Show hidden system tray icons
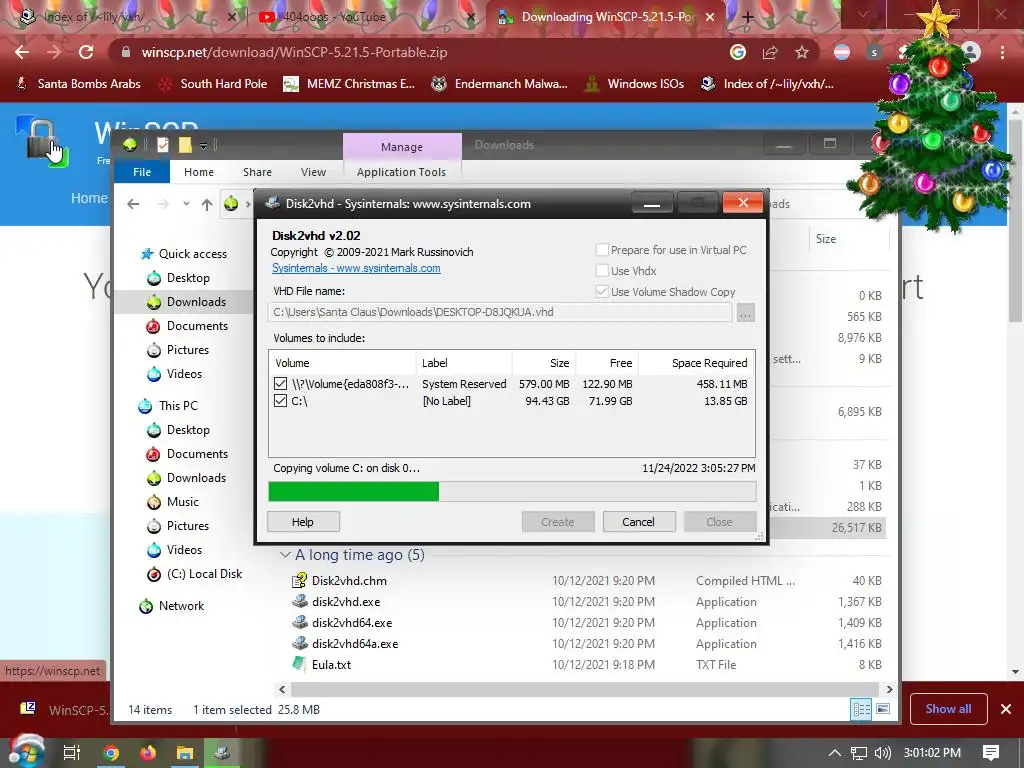The height and width of the screenshot is (768, 1024). (x=835, y=753)
